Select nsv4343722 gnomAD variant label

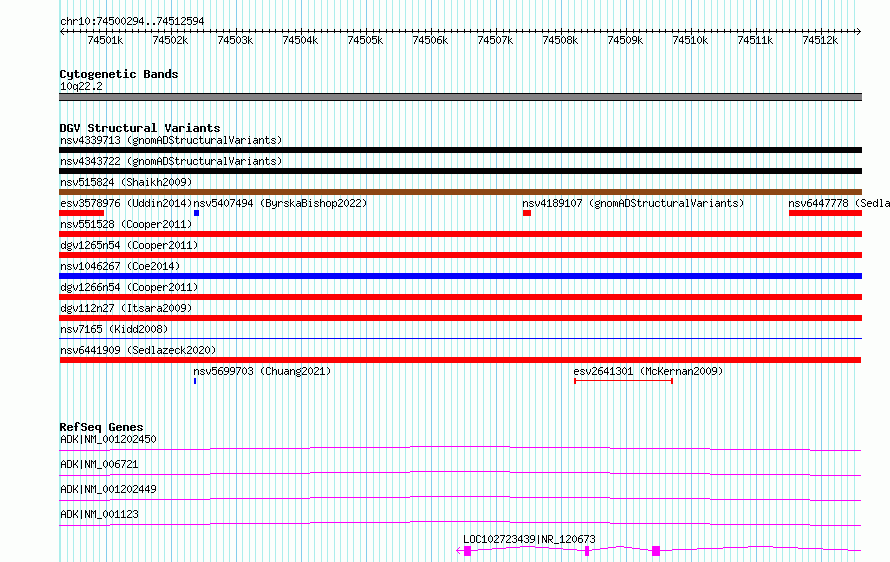(x=171, y=161)
